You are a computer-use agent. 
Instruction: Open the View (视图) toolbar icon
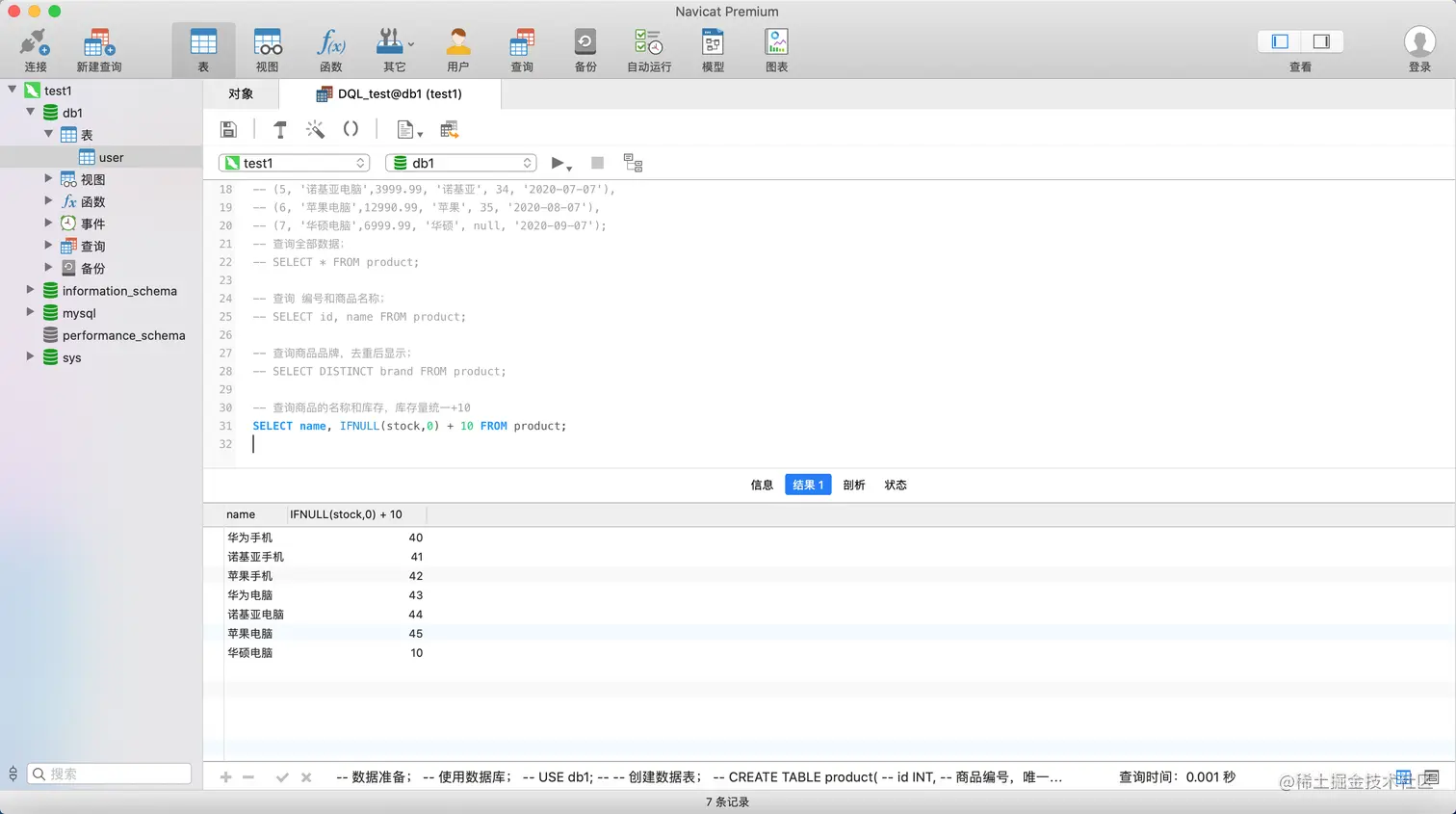tap(267, 50)
